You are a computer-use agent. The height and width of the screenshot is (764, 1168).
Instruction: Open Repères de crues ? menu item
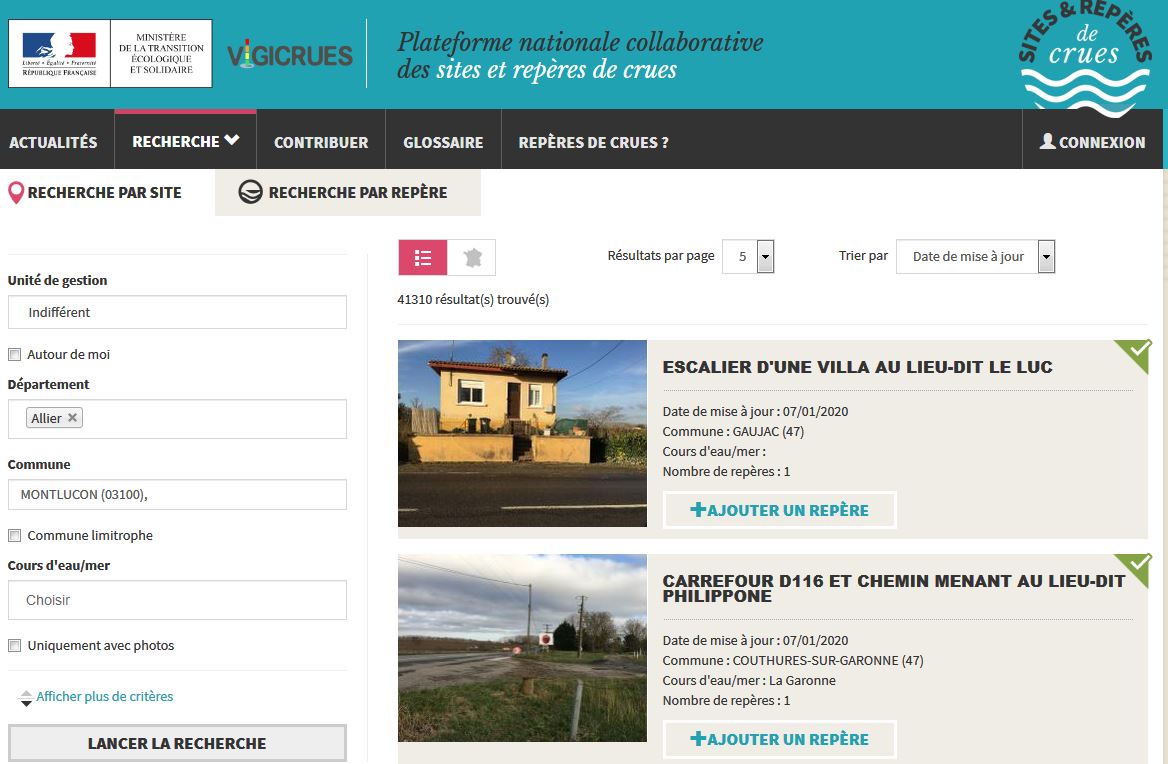[594, 141]
